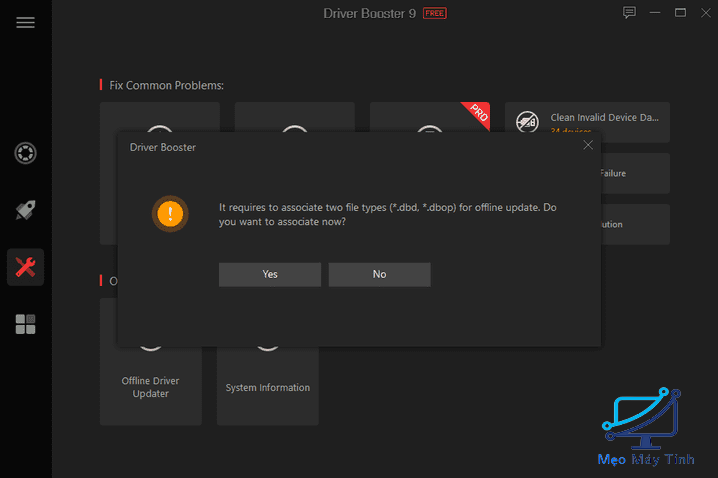Close the Driver Booster dialog
Viewport: 718px width, 478px height.
588,145
